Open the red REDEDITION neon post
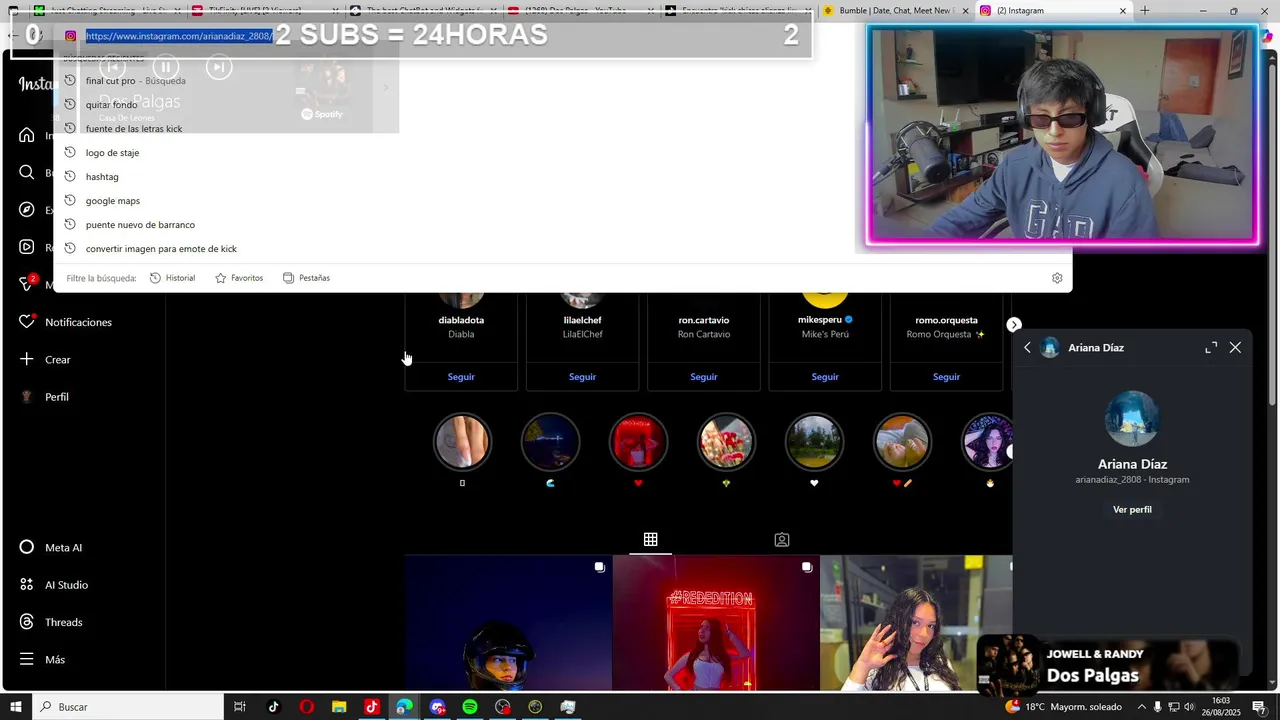Image resolution: width=1280 pixels, height=720 pixels. 716,623
